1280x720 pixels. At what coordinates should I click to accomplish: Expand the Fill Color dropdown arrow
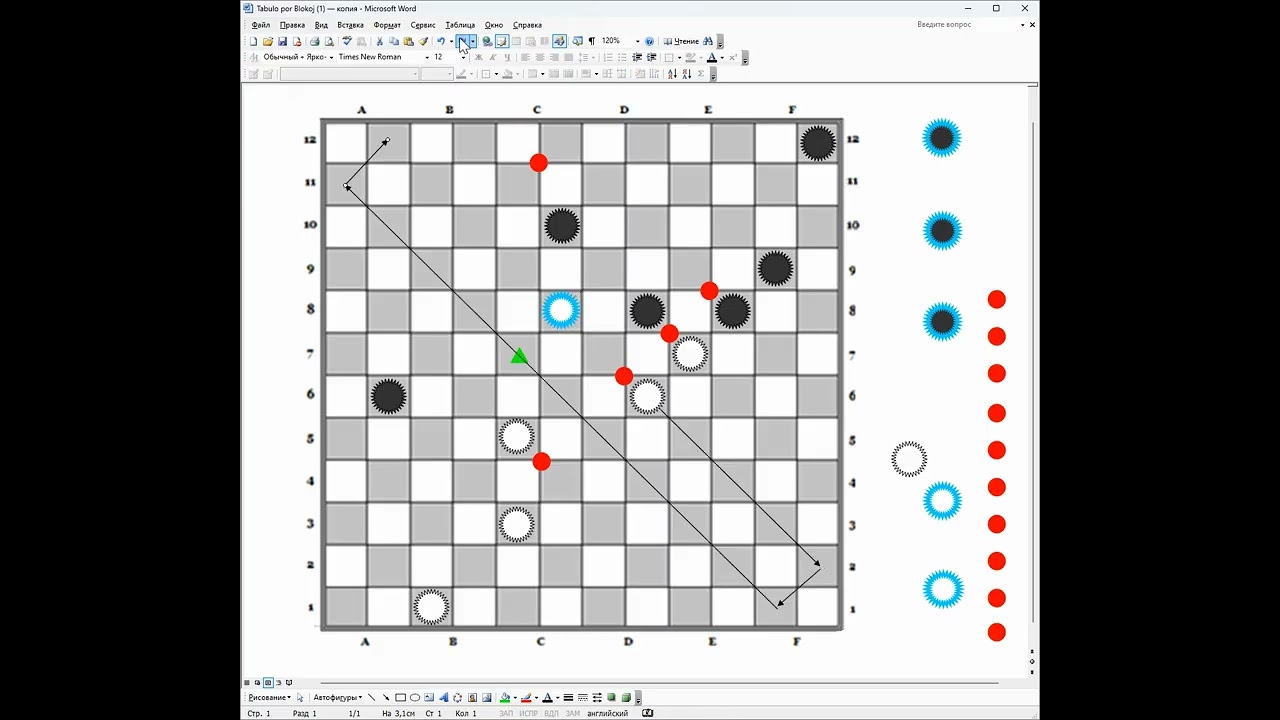click(515, 697)
